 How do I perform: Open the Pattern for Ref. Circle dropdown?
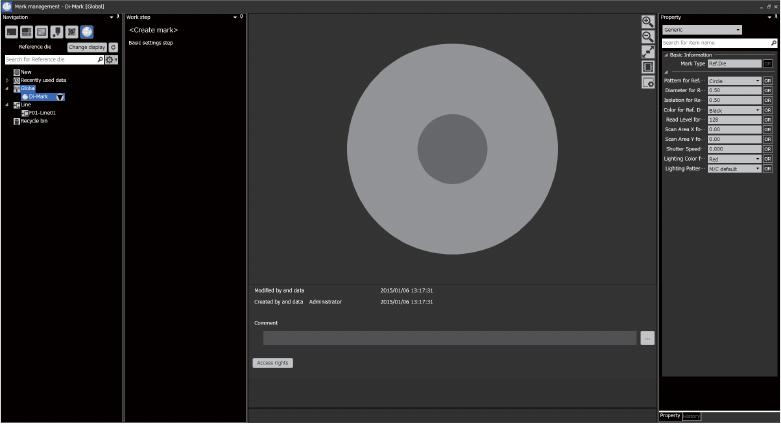735,81
